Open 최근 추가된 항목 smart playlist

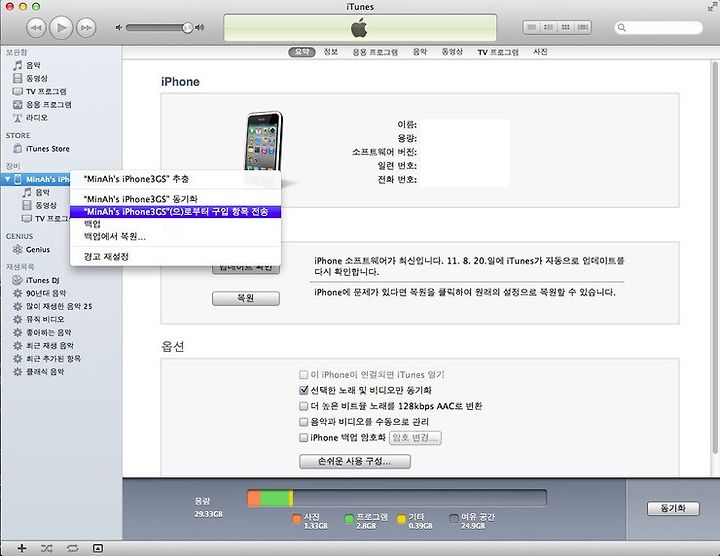point(47,359)
